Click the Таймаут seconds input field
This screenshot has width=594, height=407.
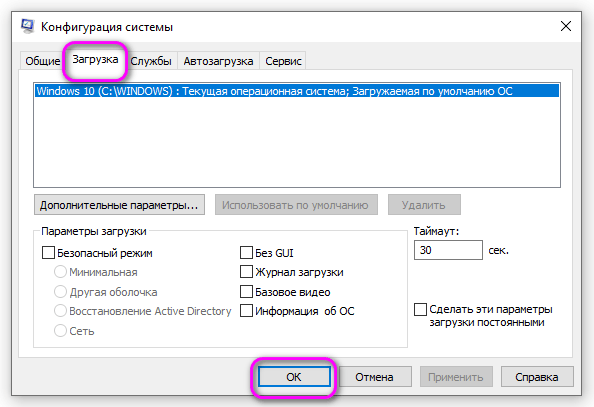point(448,250)
